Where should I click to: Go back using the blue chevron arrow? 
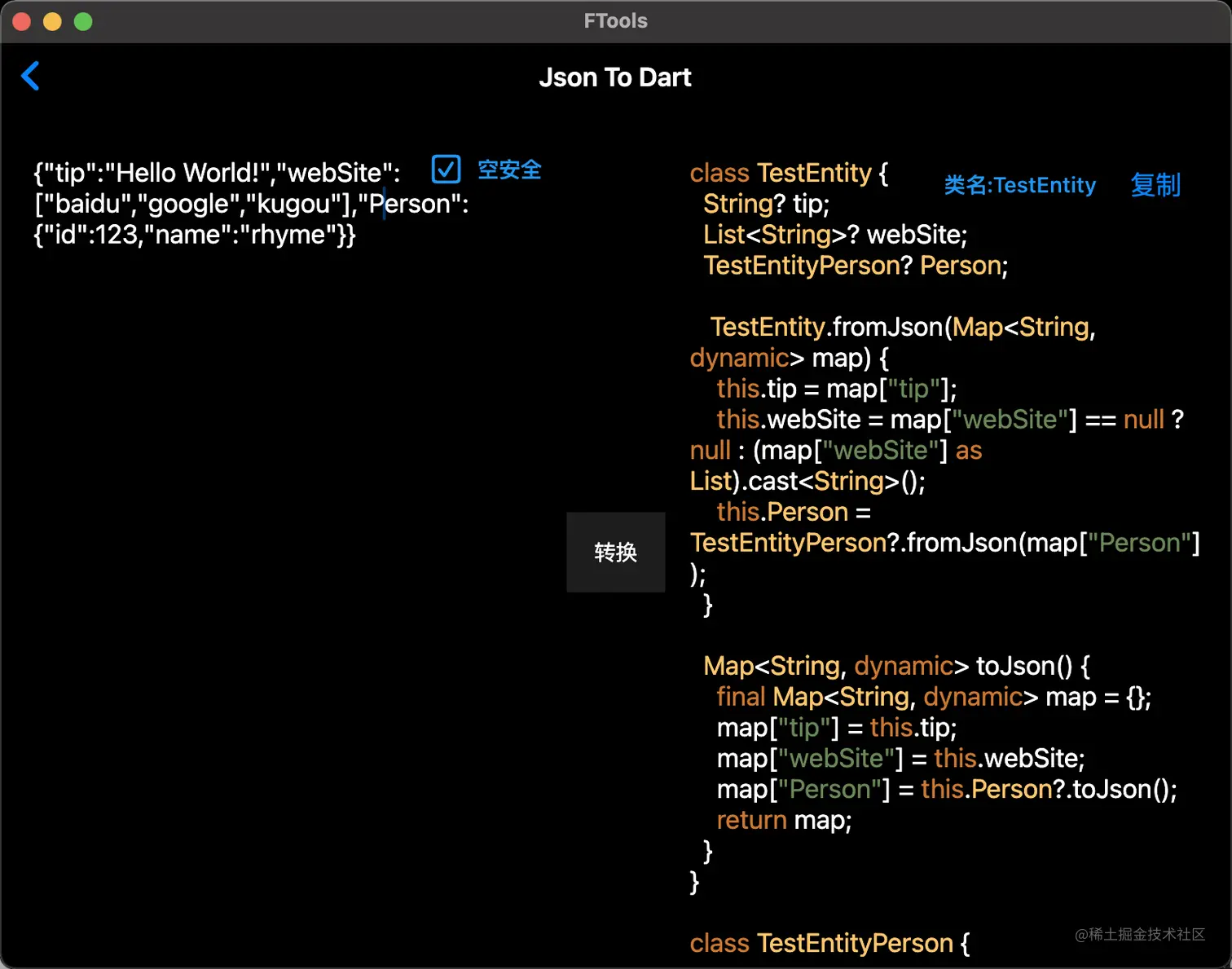30,76
